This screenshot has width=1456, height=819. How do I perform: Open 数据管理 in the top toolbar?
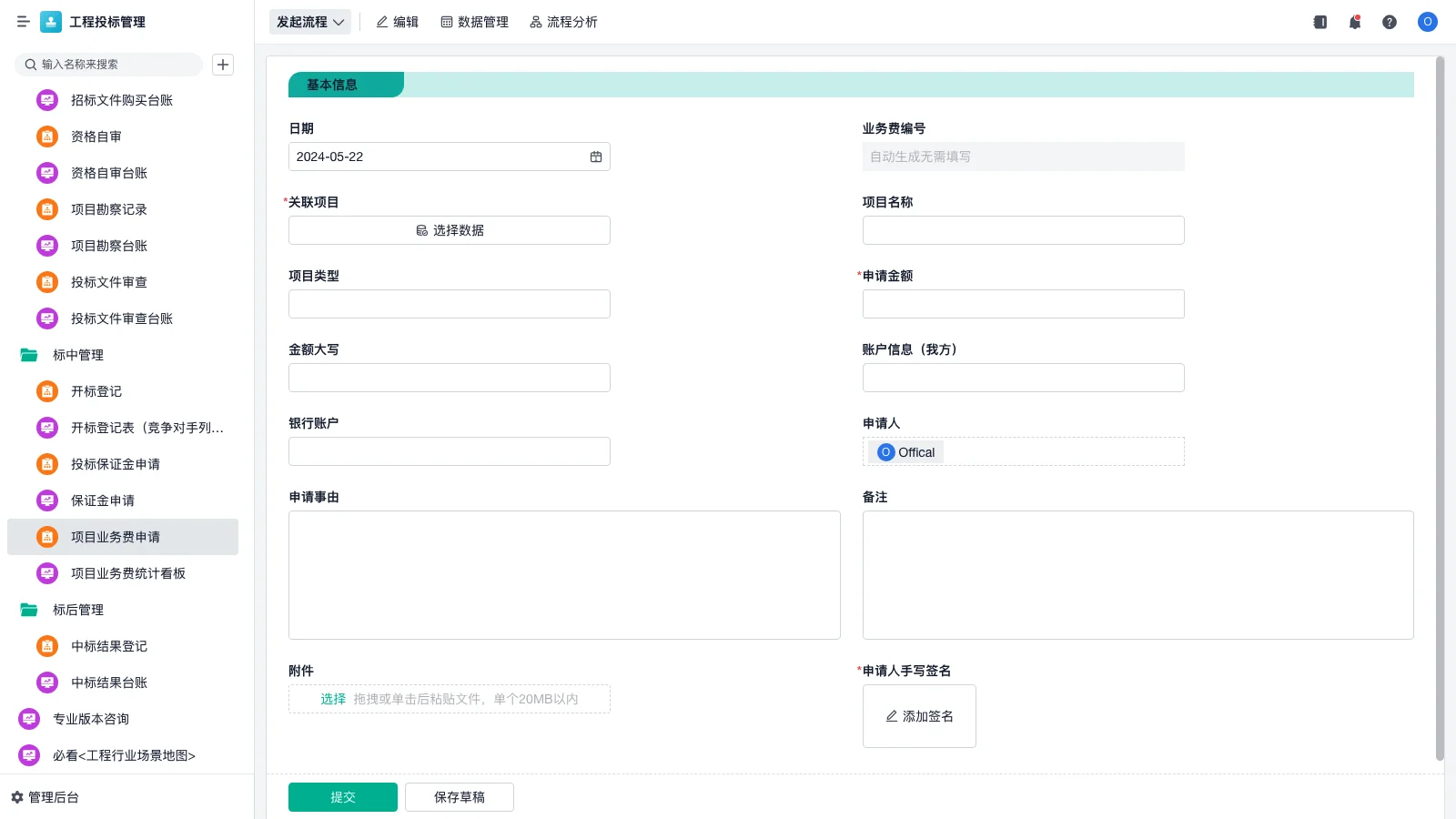tap(475, 22)
